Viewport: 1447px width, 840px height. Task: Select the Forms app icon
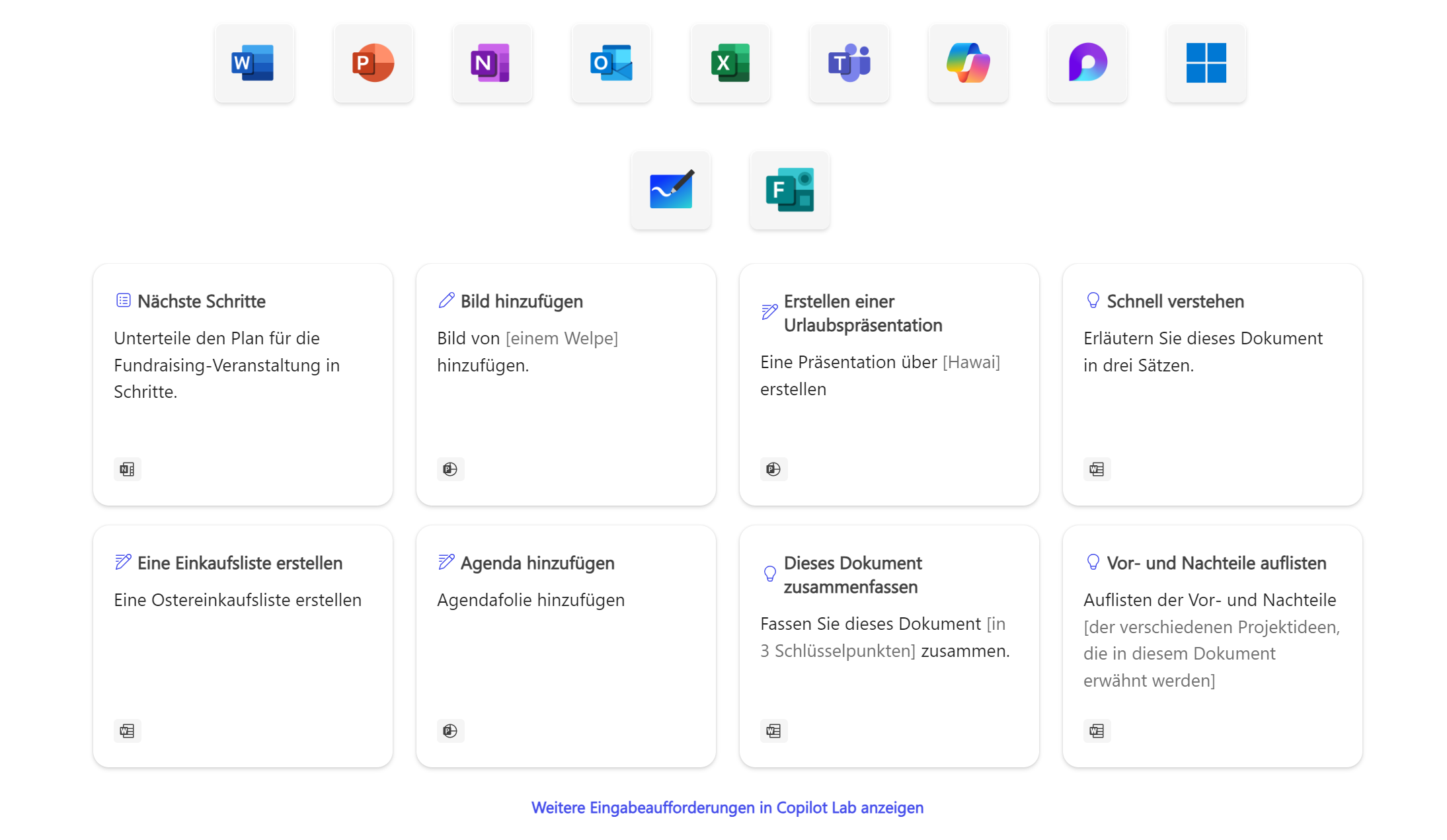coord(789,190)
